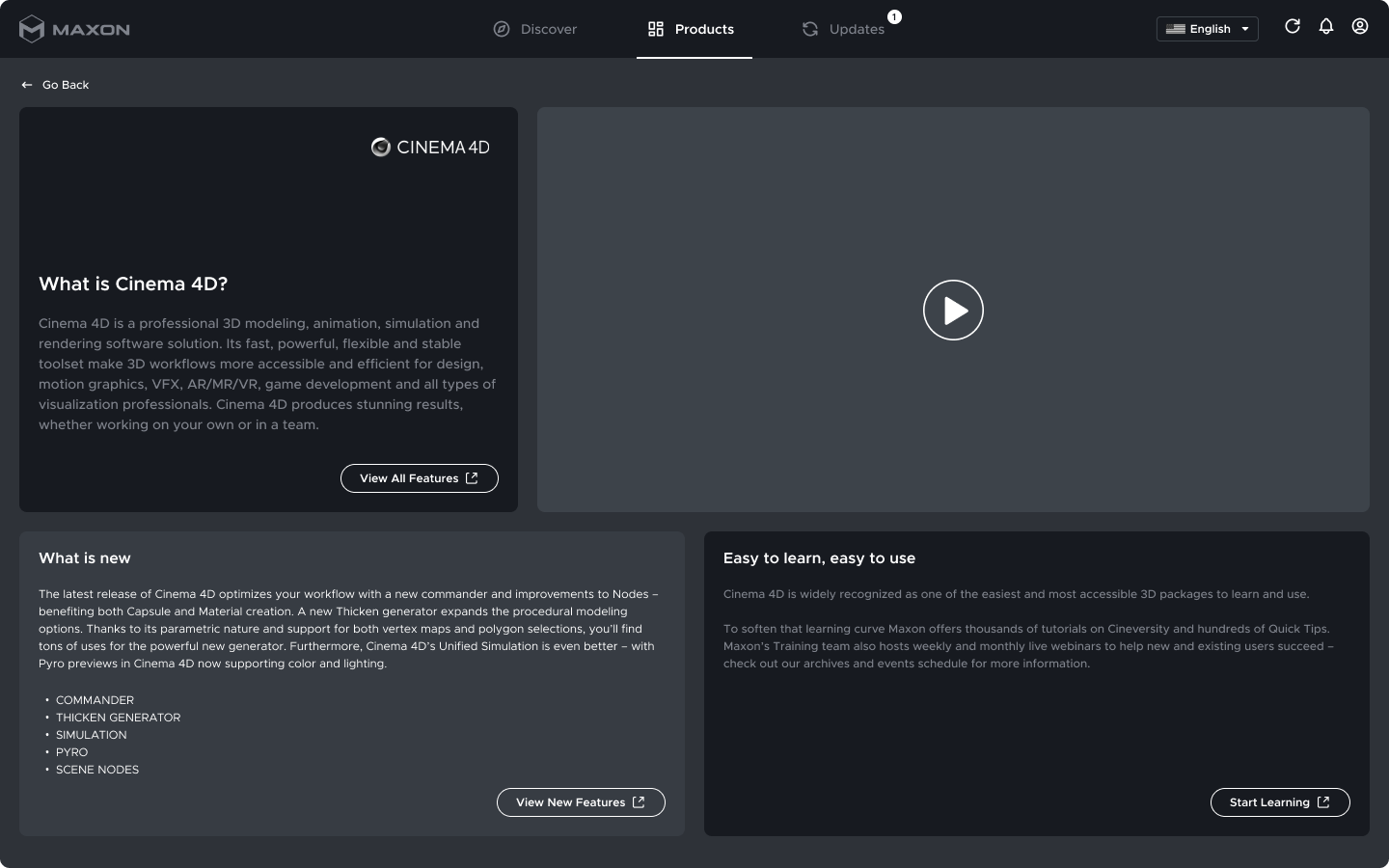
Task: Open notifications bell icon
Action: point(1326,26)
